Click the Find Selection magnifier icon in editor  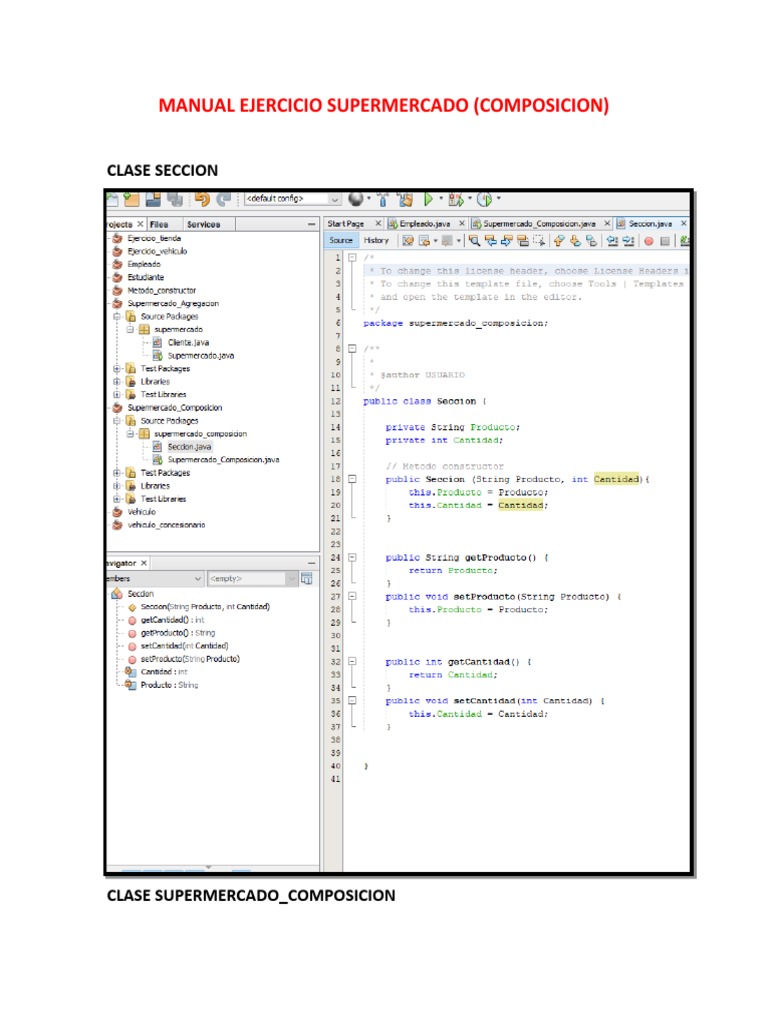(x=475, y=241)
